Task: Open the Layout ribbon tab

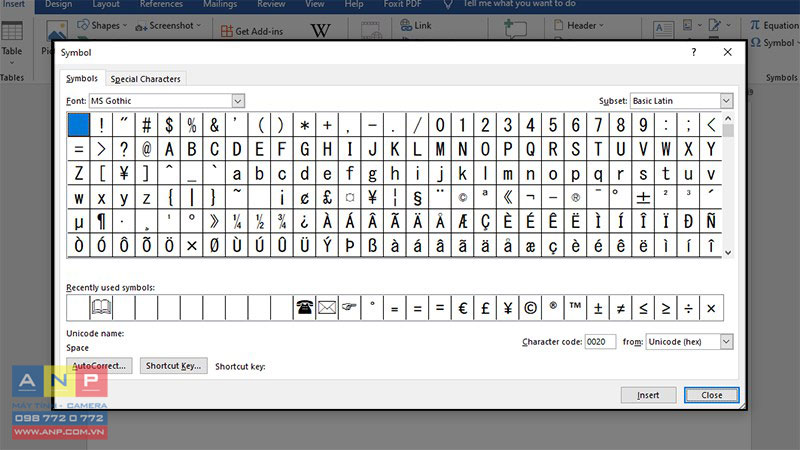Action: (x=106, y=4)
